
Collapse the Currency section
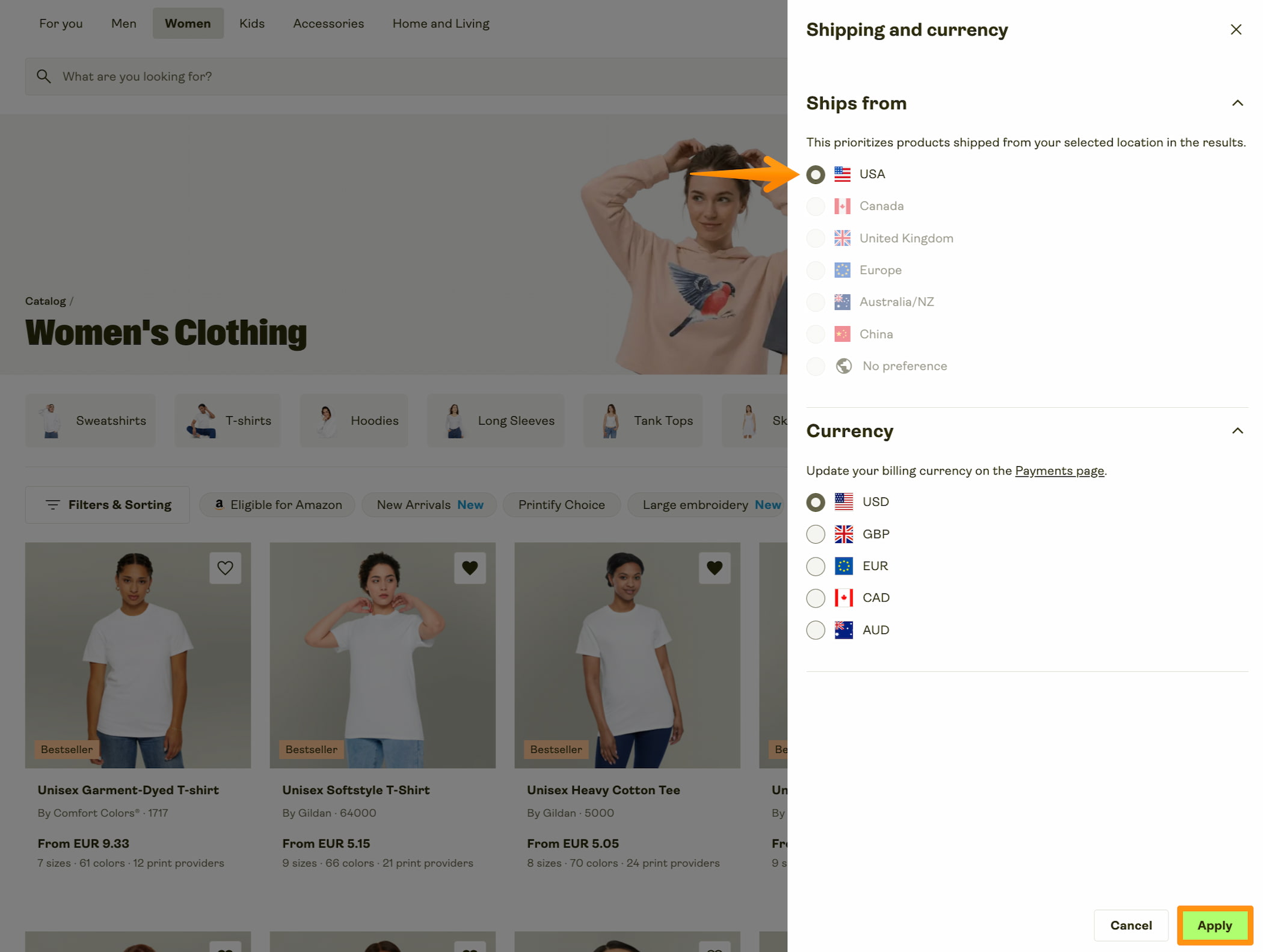1237,431
